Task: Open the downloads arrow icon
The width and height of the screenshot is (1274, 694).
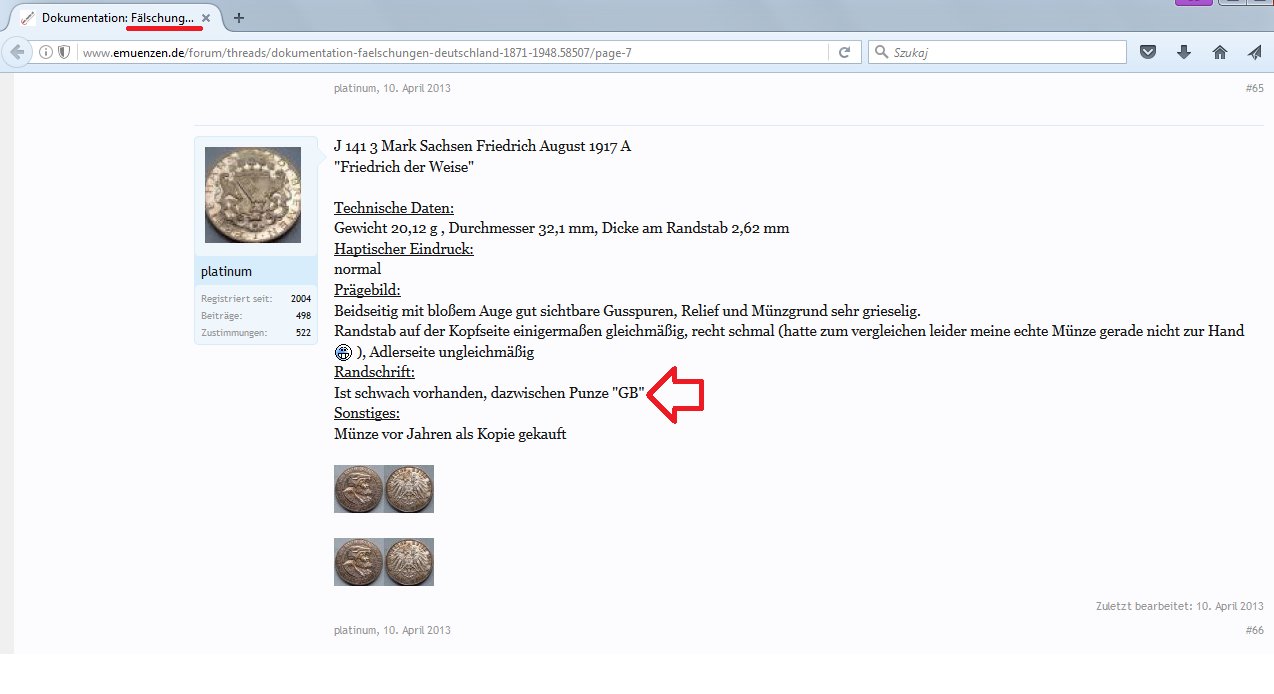Action: coord(1184,52)
